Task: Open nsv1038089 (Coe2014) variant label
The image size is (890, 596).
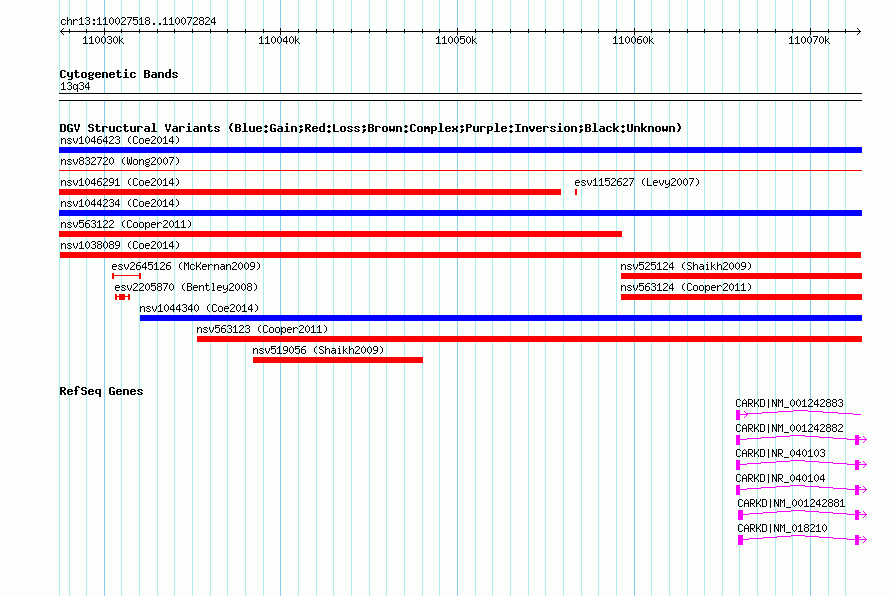Action: (x=120, y=245)
